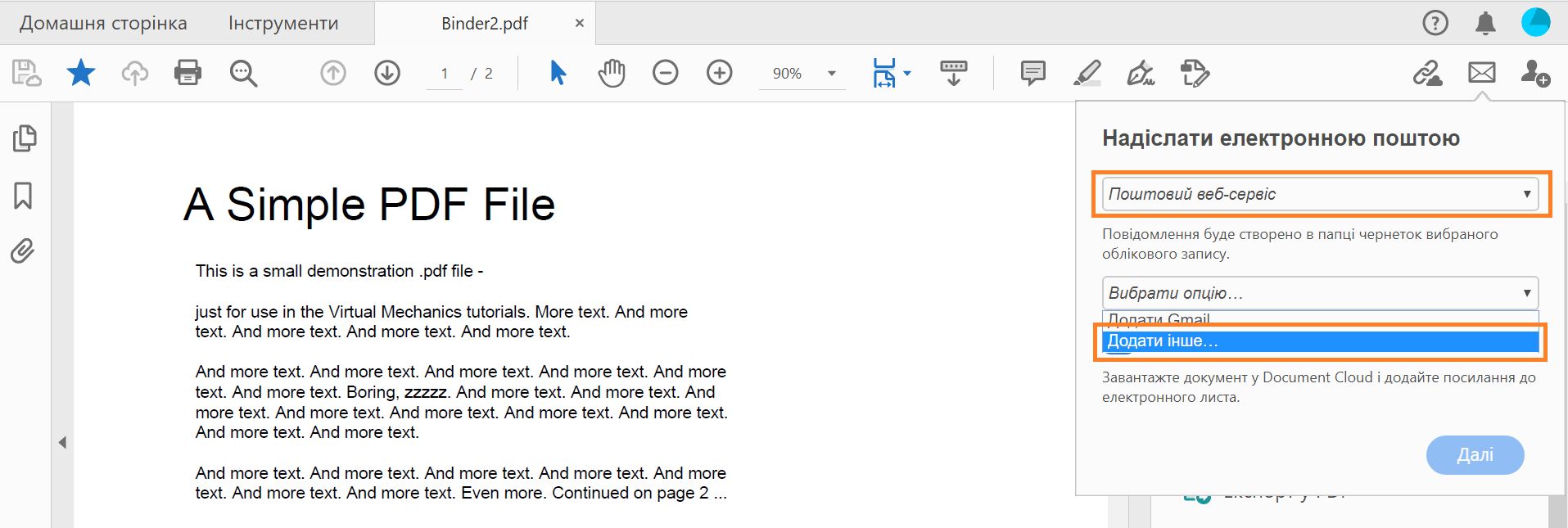Zoom in with plus icon
The image size is (1568, 528).
tap(719, 73)
